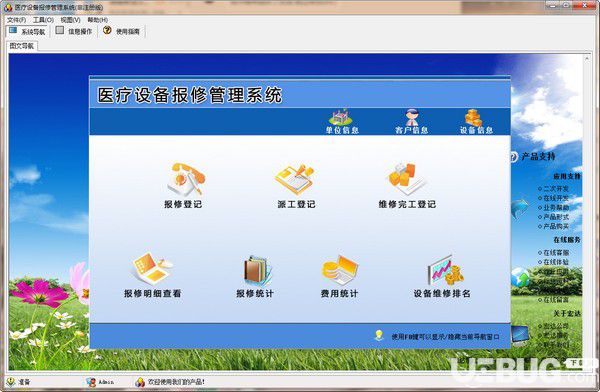The image size is (600, 392).
Task: Open the 工具(O) menu
Action: coord(43,20)
